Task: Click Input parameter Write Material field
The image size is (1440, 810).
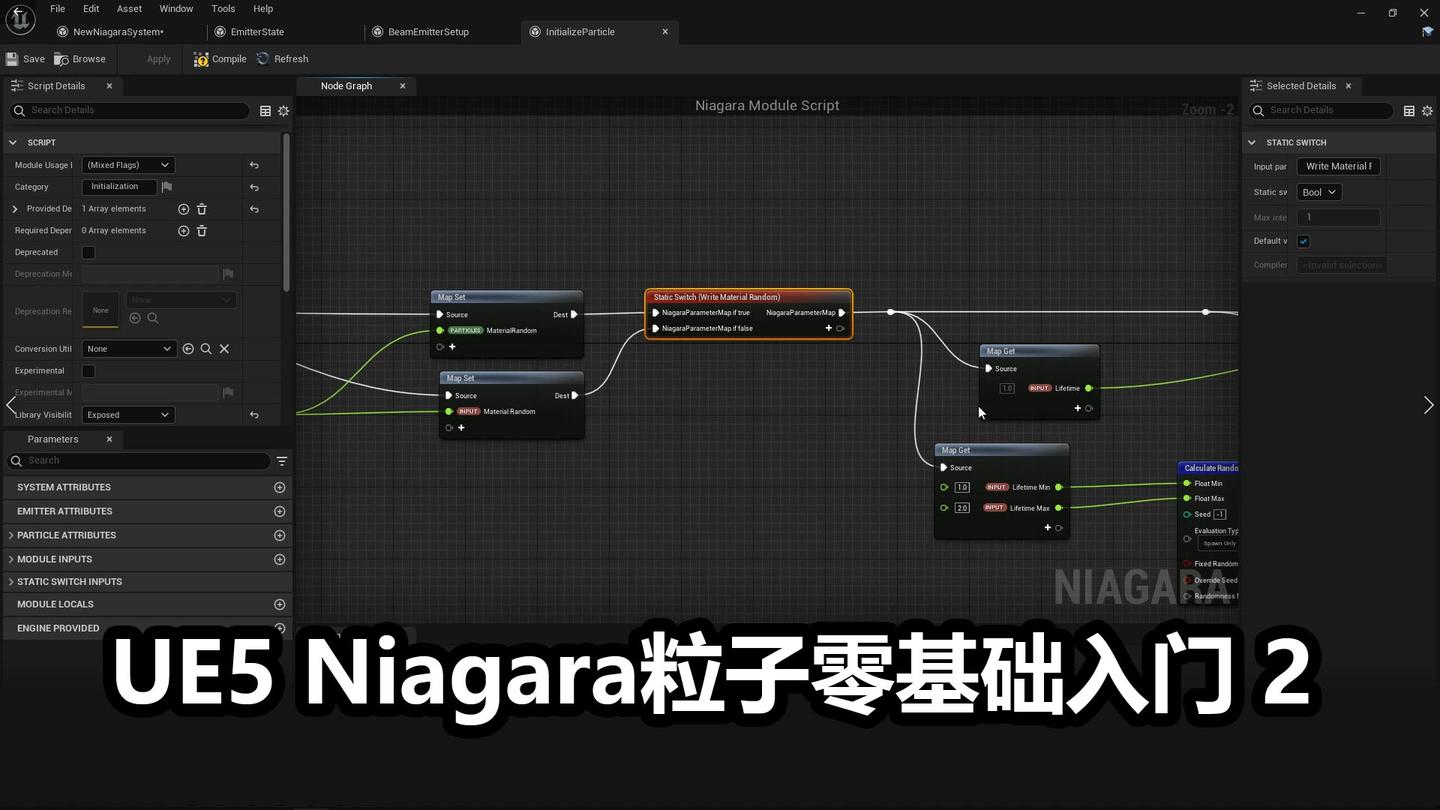Action: 1338,167
